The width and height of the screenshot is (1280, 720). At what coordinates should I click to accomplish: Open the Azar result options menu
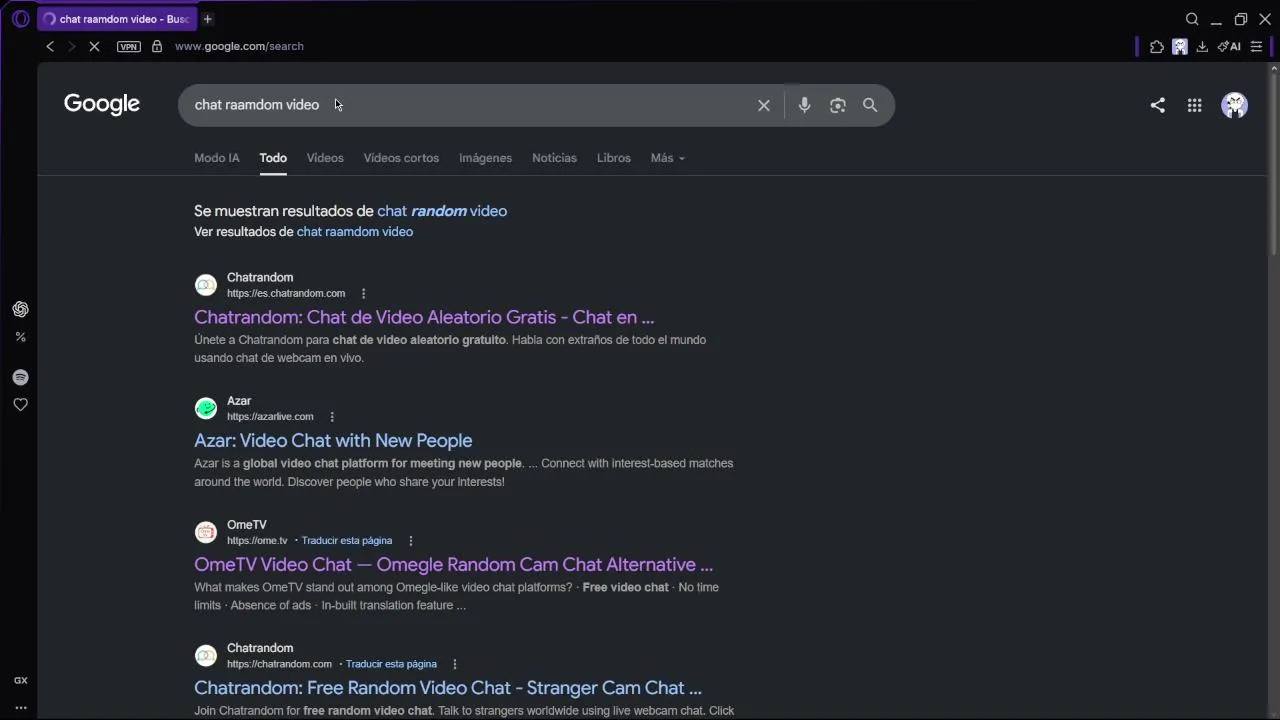coord(332,417)
